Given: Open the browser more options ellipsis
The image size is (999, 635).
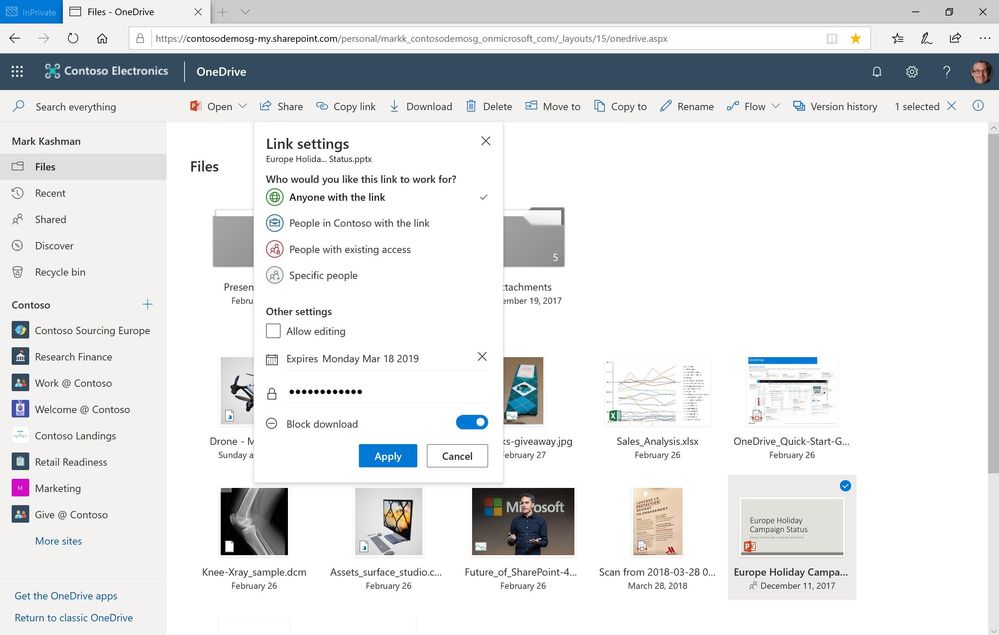Looking at the screenshot, I should click(x=984, y=38).
